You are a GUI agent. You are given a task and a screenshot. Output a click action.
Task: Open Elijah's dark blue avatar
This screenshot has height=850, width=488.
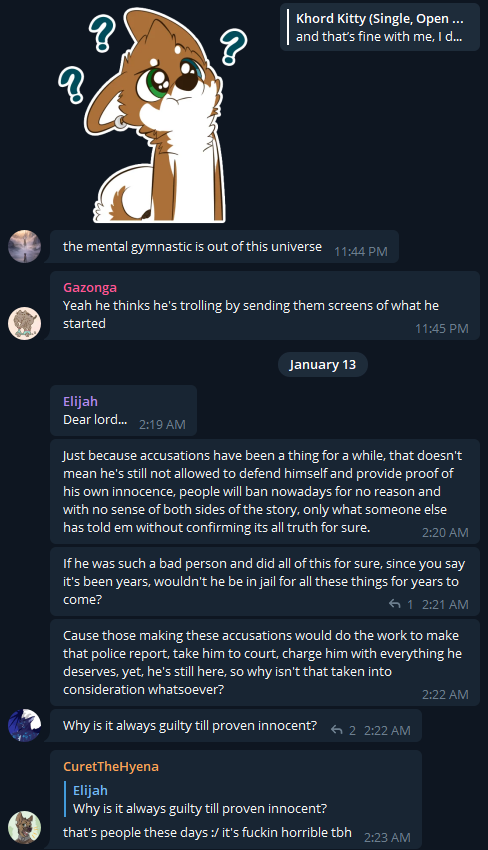(x=24, y=725)
